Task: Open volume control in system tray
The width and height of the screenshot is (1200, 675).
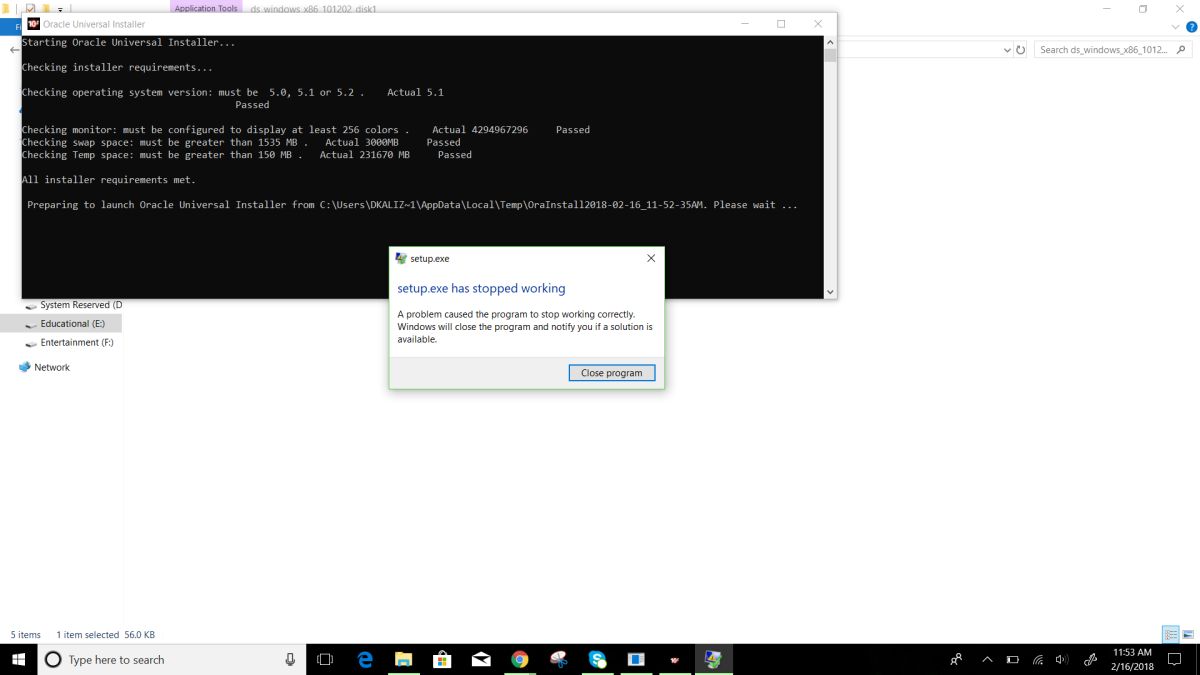Action: [x=1061, y=659]
